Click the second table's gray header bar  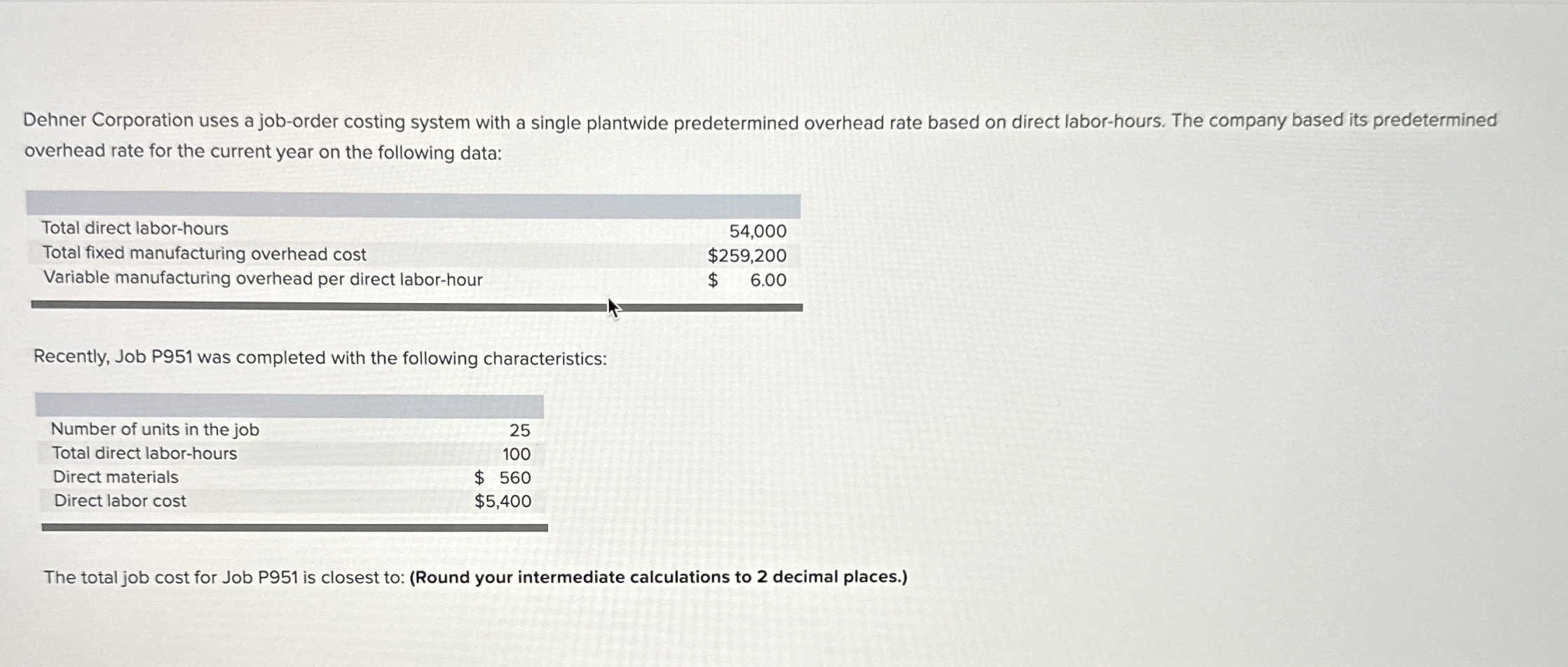[x=289, y=406]
